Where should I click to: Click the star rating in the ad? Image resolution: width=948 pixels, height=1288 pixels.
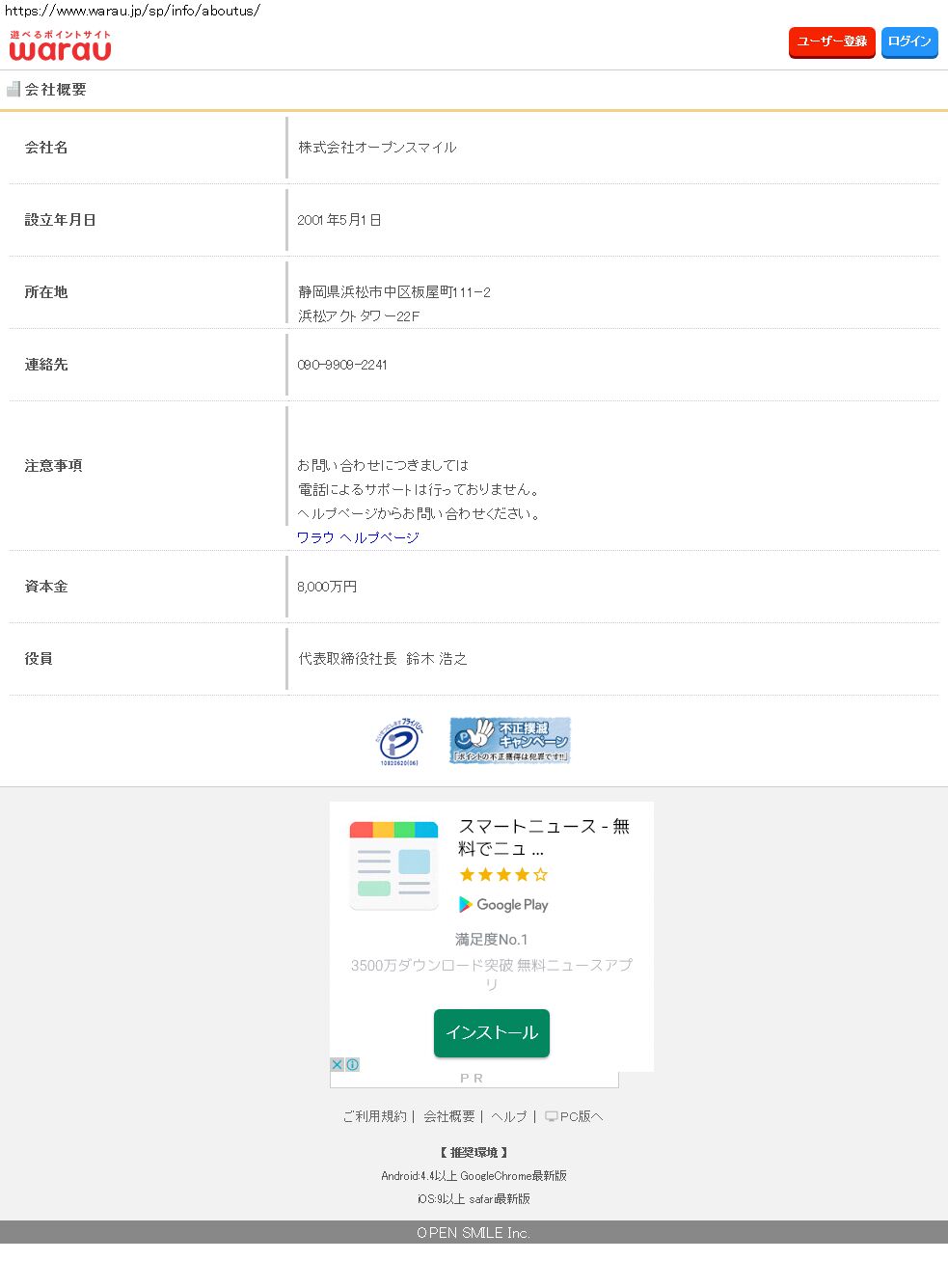pyautogui.click(x=502, y=875)
